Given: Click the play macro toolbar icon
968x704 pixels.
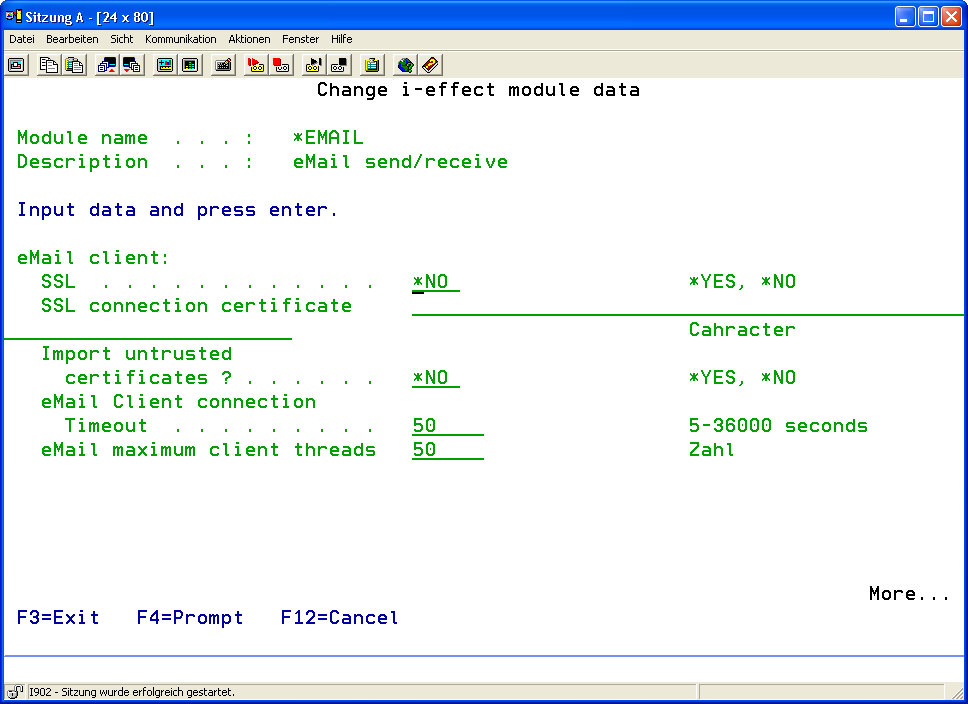Looking at the screenshot, I should (314, 65).
